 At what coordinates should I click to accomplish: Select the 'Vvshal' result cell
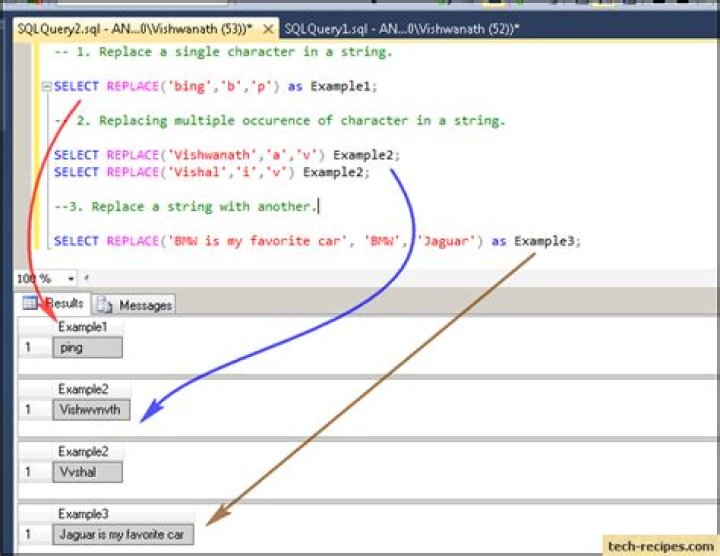(88, 472)
